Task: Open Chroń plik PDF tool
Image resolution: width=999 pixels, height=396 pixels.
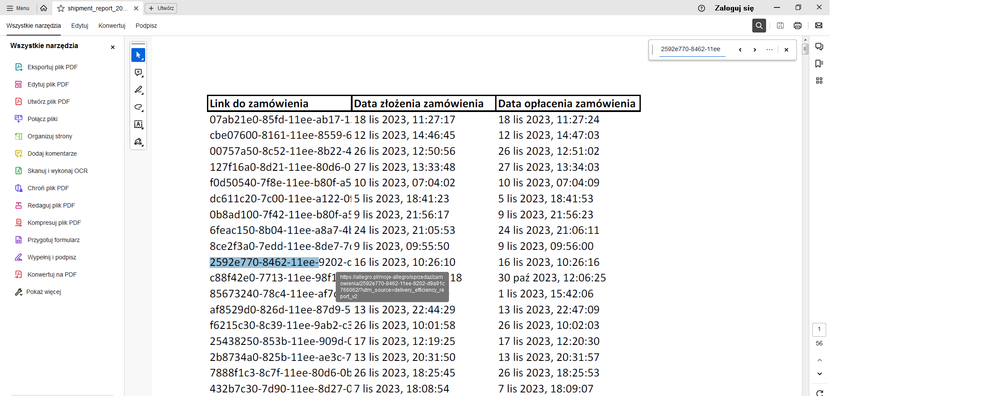Action: 42,188
